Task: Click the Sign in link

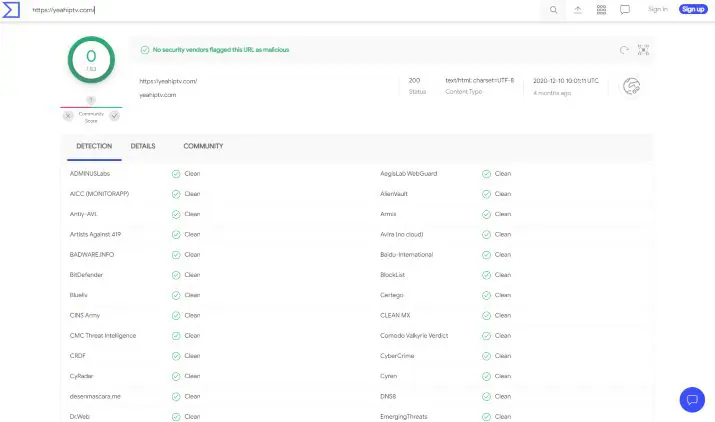Action: [x=658, y=9]
